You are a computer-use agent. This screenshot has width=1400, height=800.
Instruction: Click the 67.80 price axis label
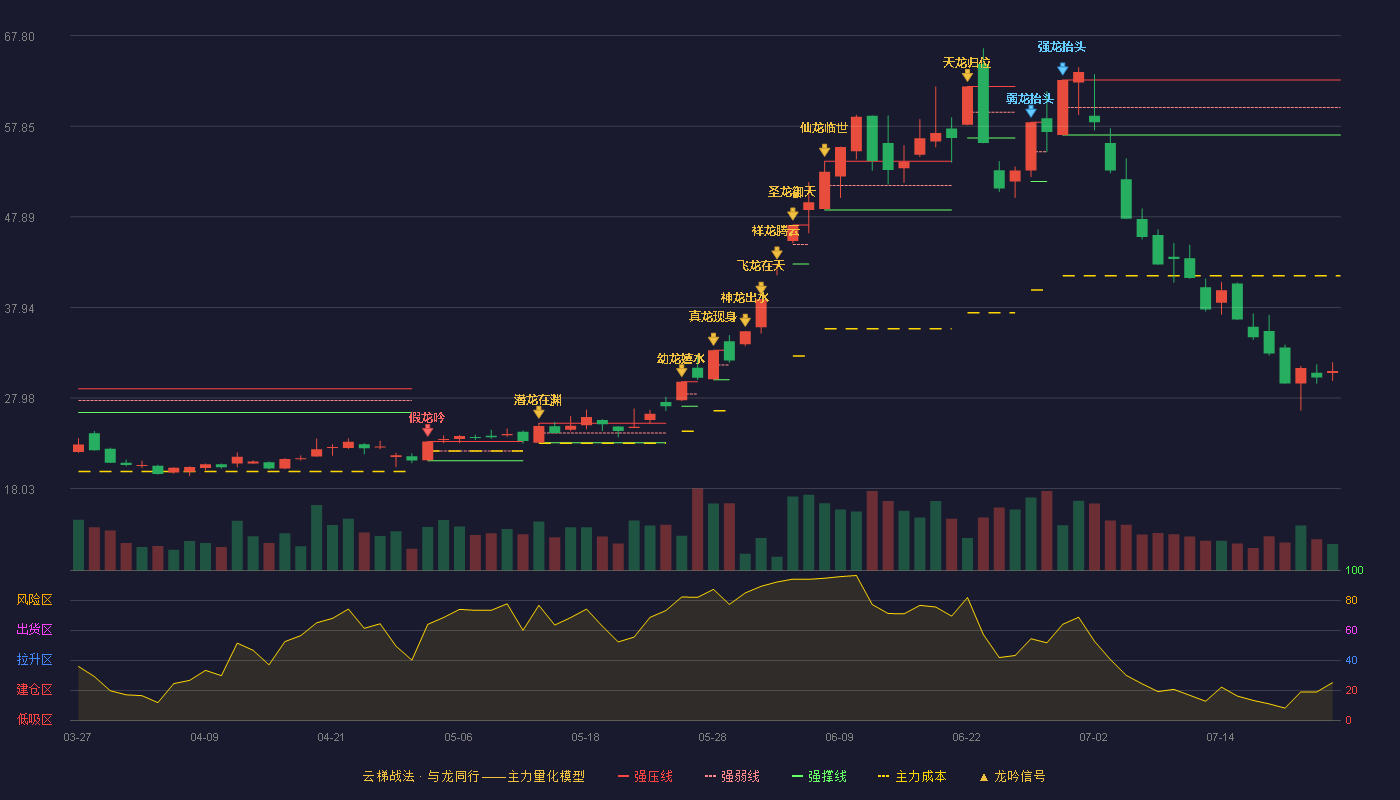[19, 37]
